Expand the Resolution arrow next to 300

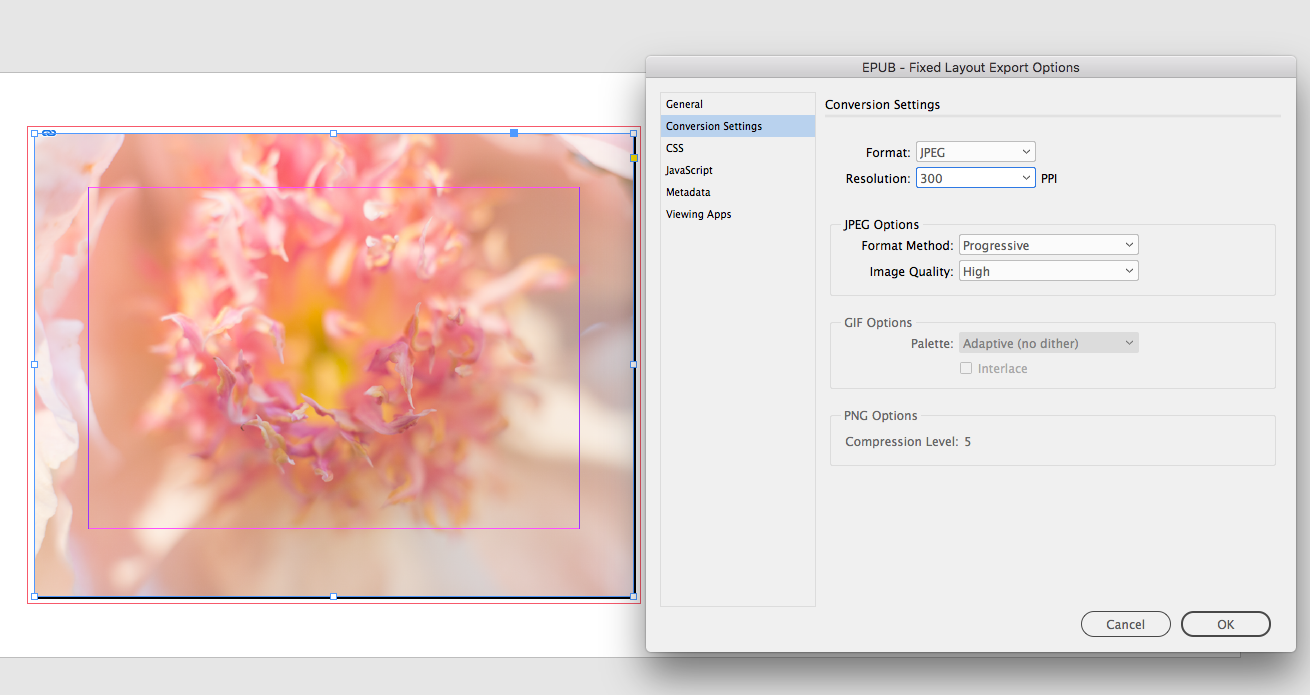pos(1027,178)
